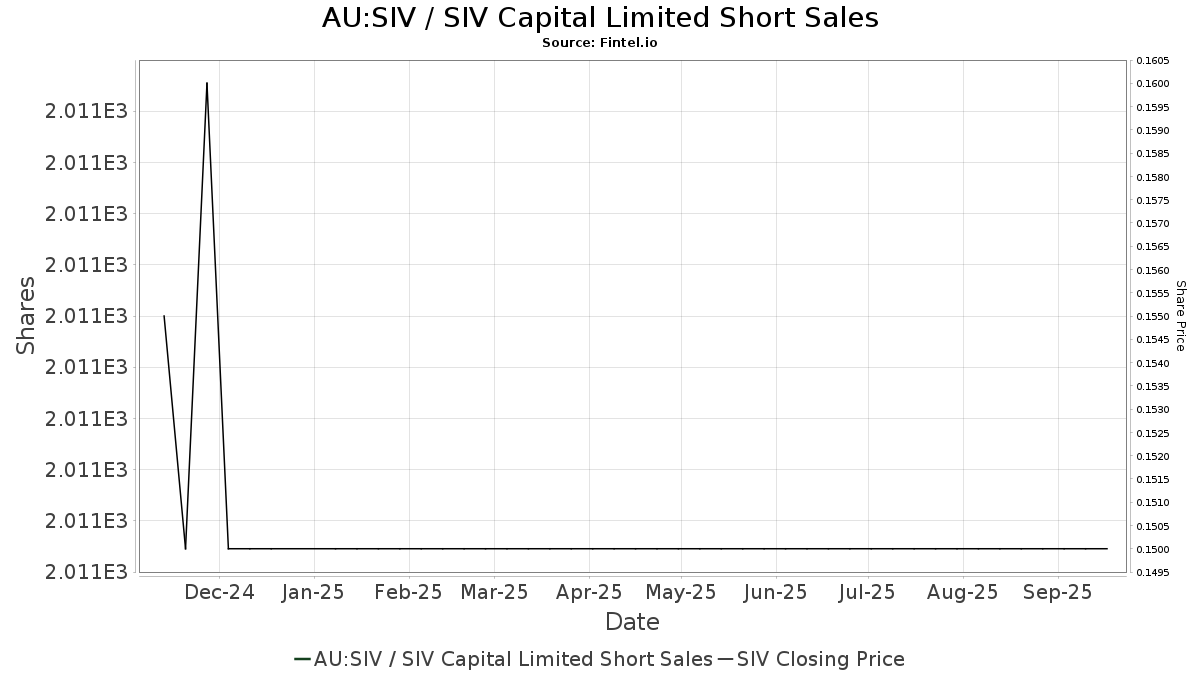
Task: Click the Share Price axis title
Action: [1181, 315]
